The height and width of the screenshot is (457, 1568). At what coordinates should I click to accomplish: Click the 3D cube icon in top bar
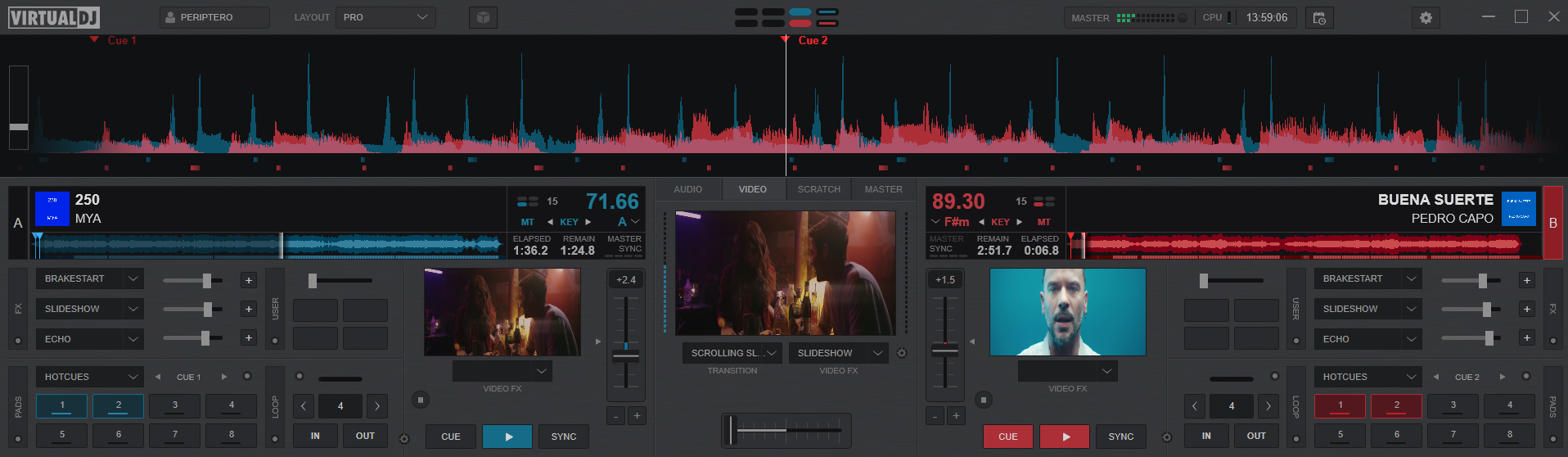click(x=483, y=17)
